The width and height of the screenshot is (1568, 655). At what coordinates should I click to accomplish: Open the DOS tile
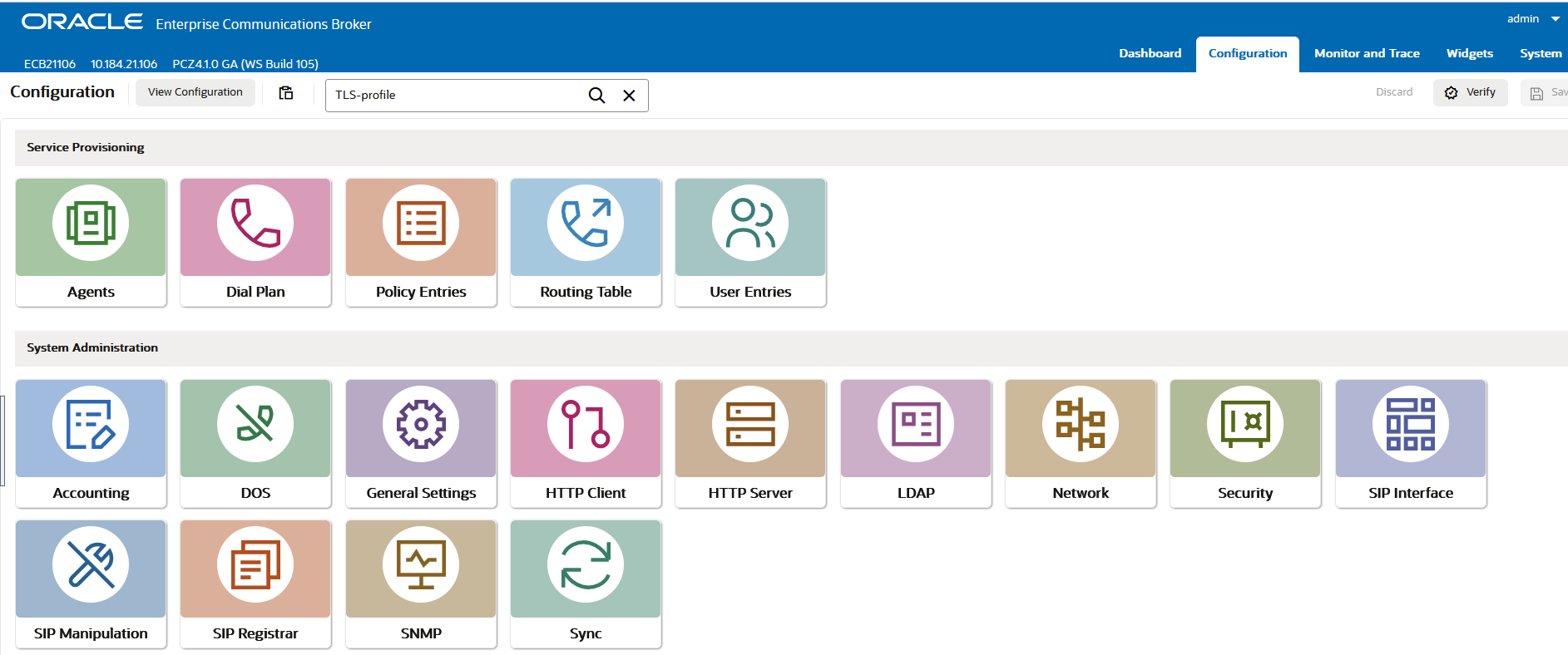click(x=255, y=444)
